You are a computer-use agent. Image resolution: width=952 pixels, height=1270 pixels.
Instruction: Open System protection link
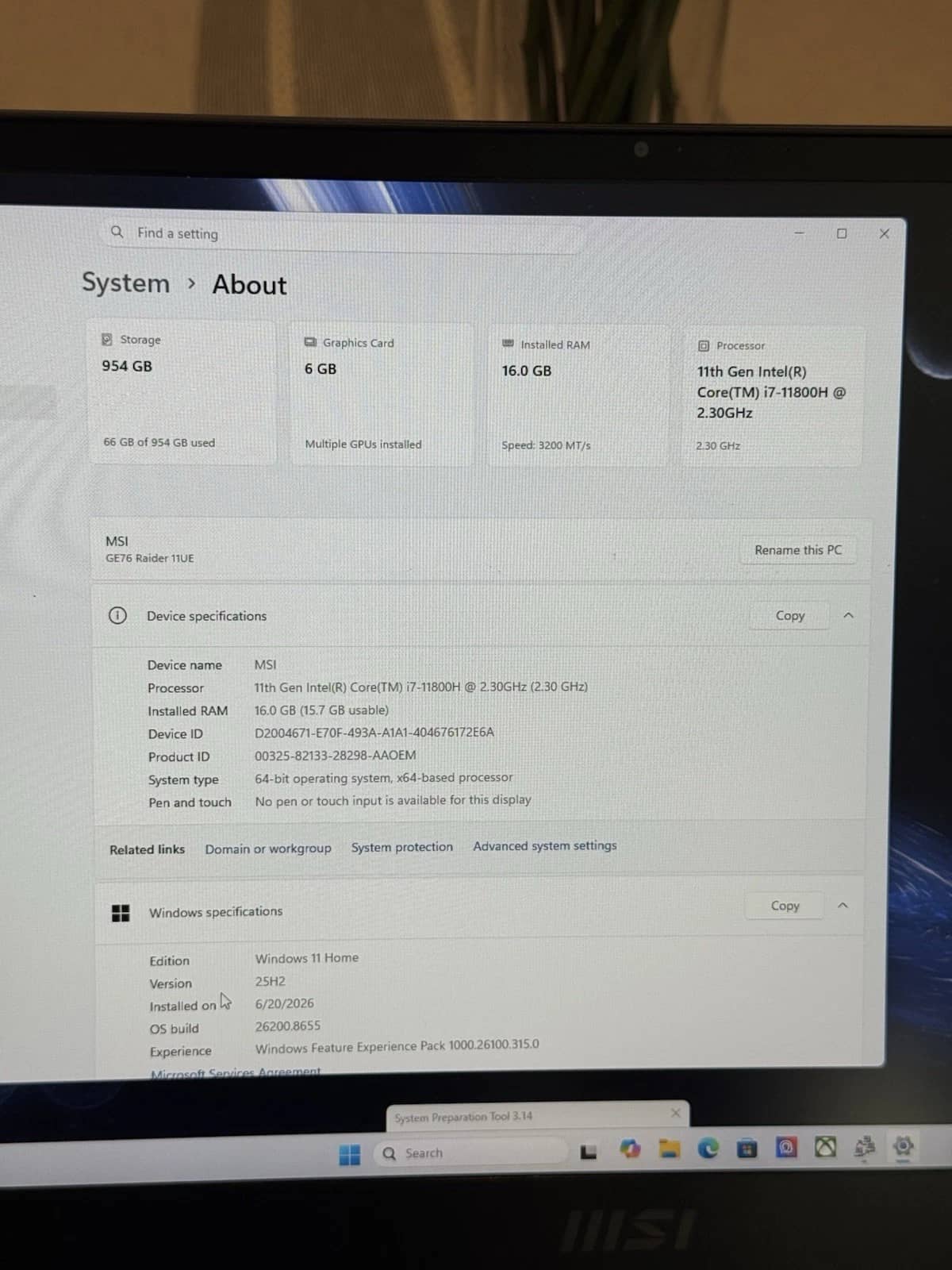click(402, 847)
